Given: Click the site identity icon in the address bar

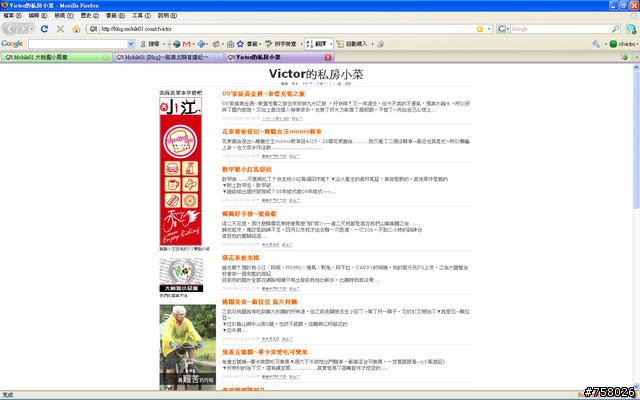Looking at the screenshot, I should pyautogui.click(x=93, y=29).
